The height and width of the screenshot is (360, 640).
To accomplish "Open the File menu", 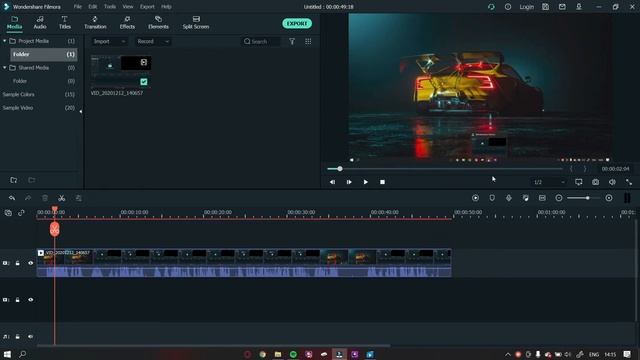I will pyautogui.click(x=78, y=7).
